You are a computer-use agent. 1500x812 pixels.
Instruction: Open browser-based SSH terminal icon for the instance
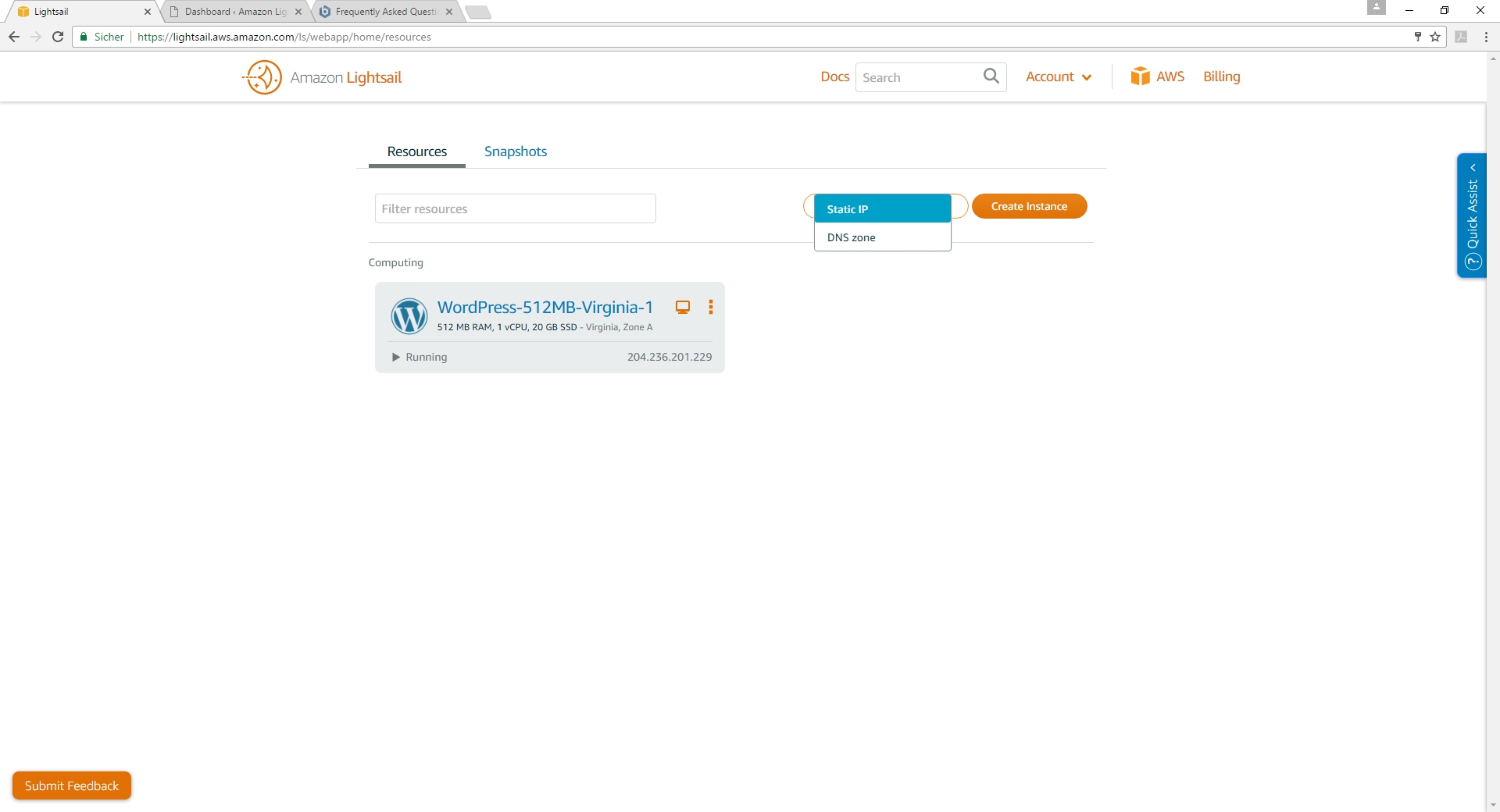[683, 307]
